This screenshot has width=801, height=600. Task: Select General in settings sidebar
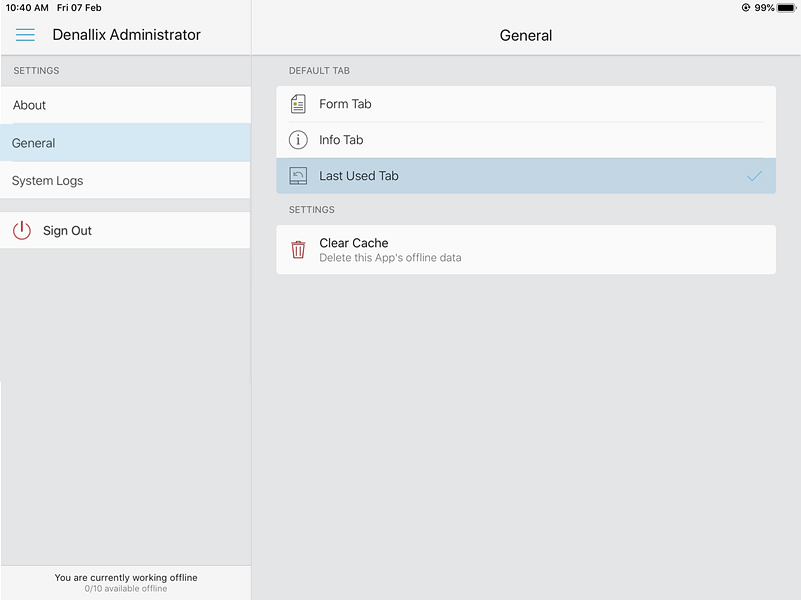(126, 143)
